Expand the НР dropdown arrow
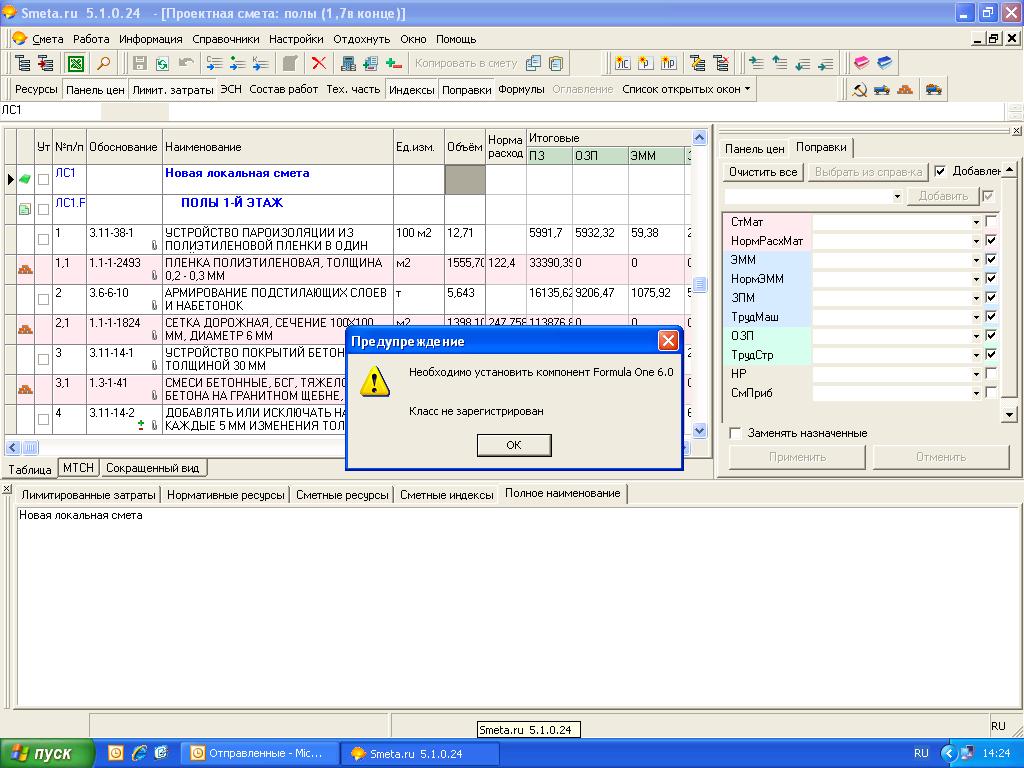This screenshot has height=768, width=1024. point(976,374)
